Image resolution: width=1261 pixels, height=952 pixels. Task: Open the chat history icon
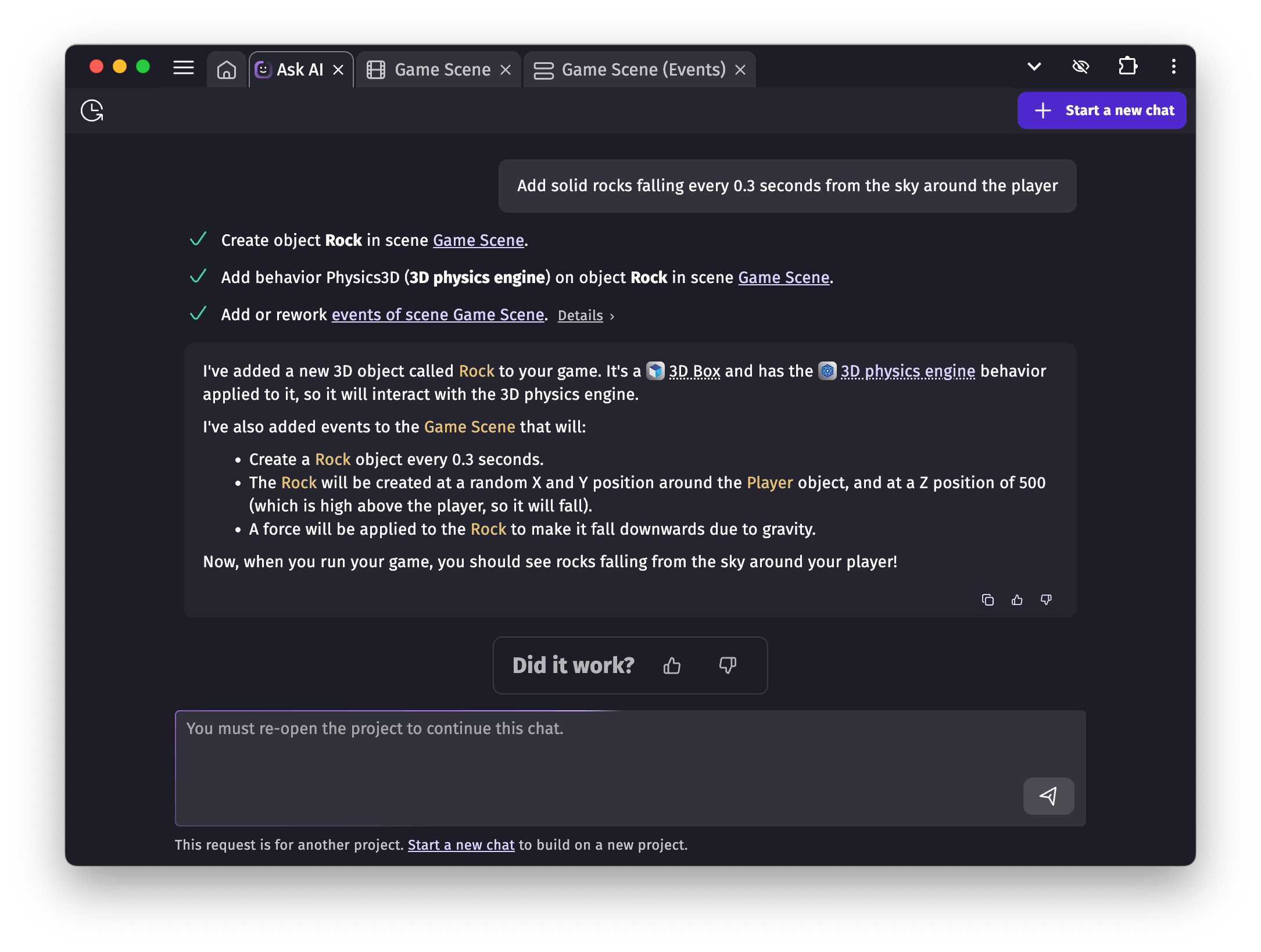click(x=92, y=110)
